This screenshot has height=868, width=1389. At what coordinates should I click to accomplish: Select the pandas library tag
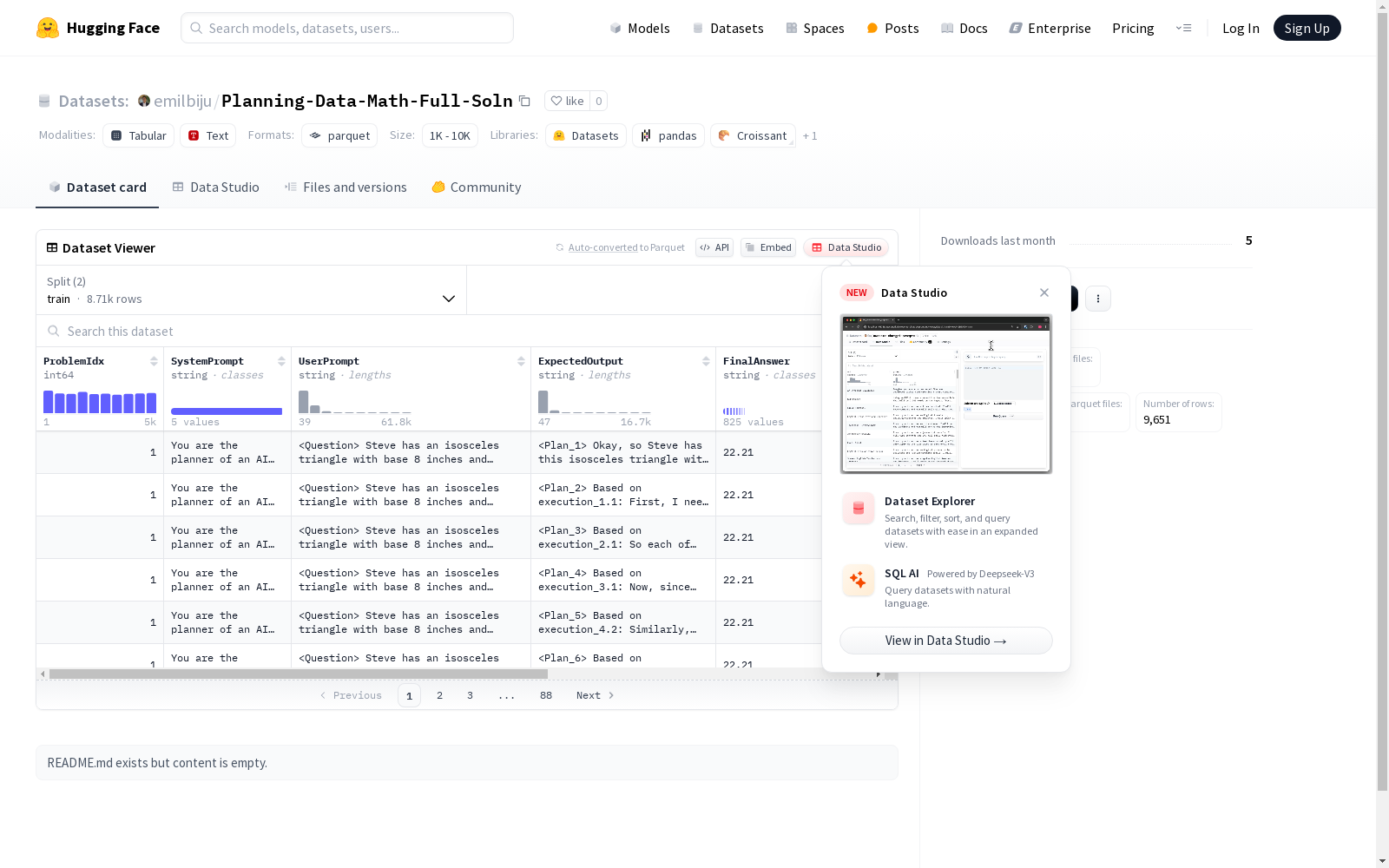pos(668,135)
